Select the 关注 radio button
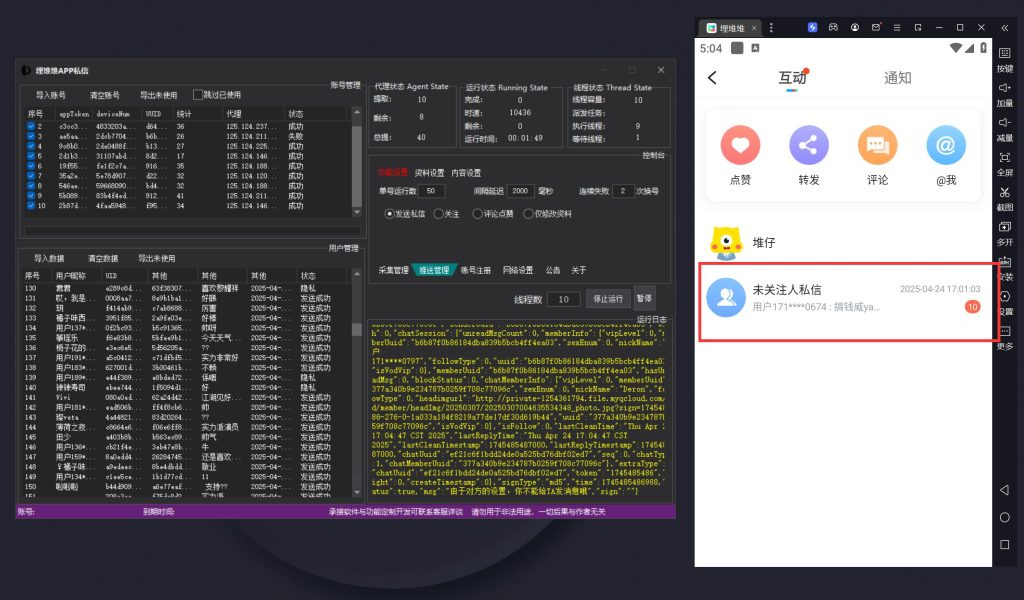Screen dimensions: 1024x600 (439, 214)
